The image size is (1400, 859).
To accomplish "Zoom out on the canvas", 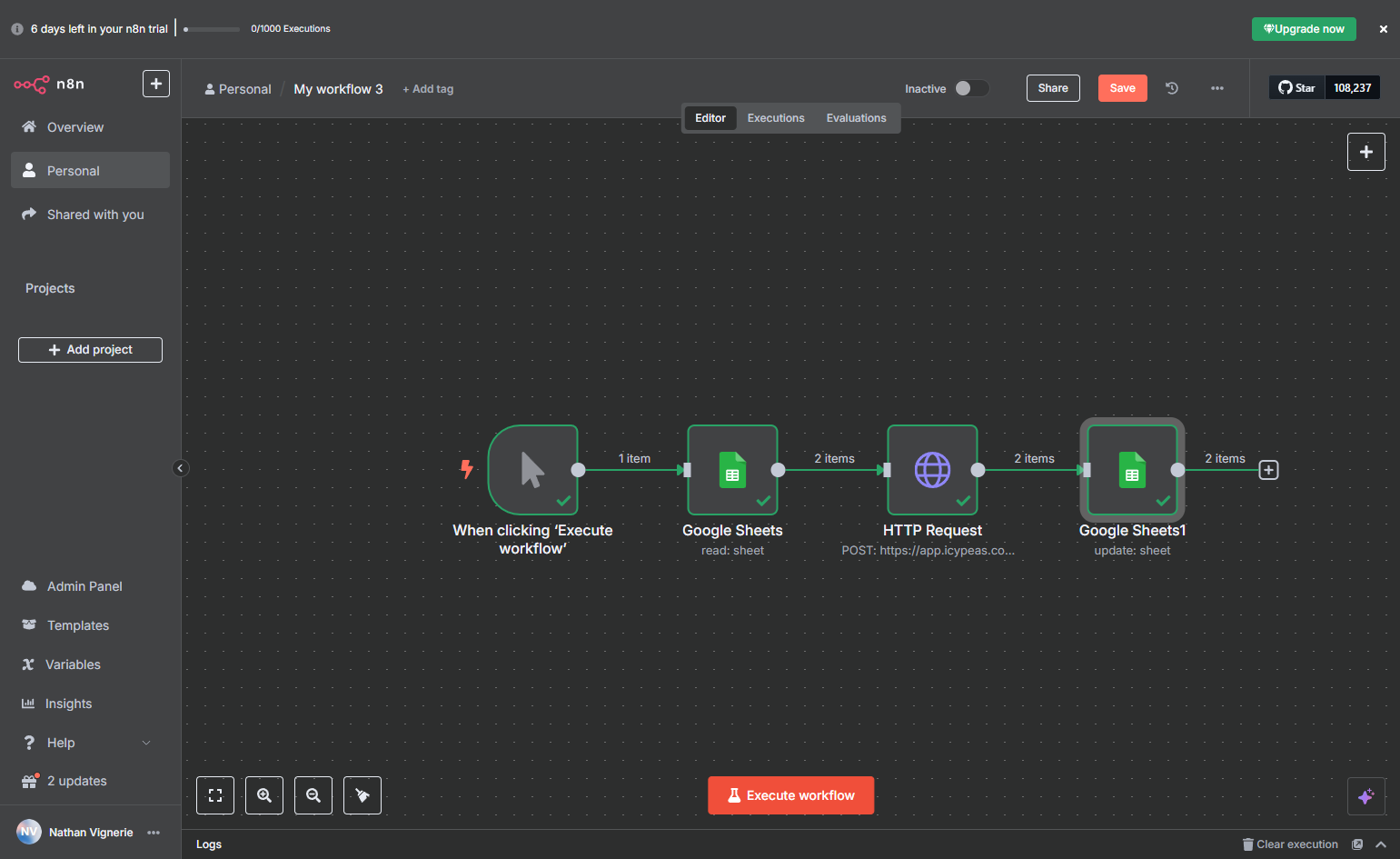I will (313, 795).
